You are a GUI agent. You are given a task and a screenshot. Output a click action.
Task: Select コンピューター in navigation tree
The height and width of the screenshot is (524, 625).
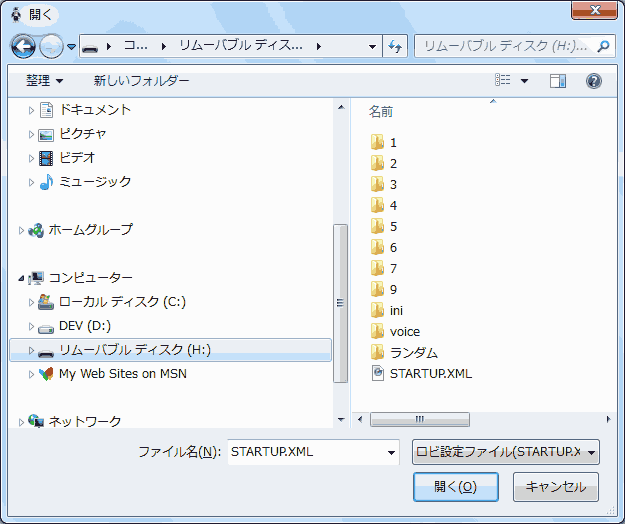pos(90,277)
